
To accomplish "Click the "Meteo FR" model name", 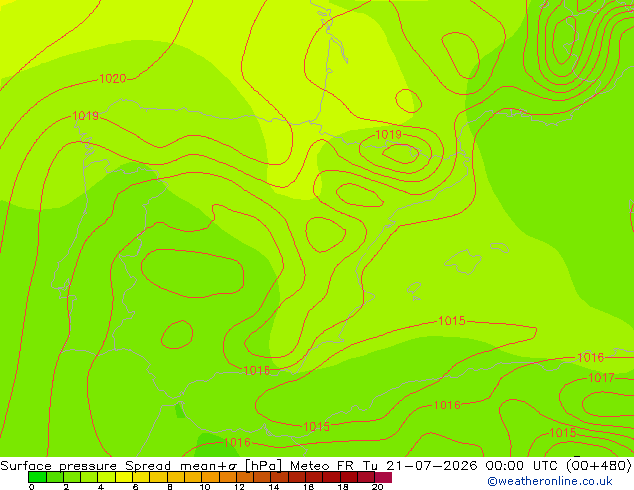I will coord(322,466).
